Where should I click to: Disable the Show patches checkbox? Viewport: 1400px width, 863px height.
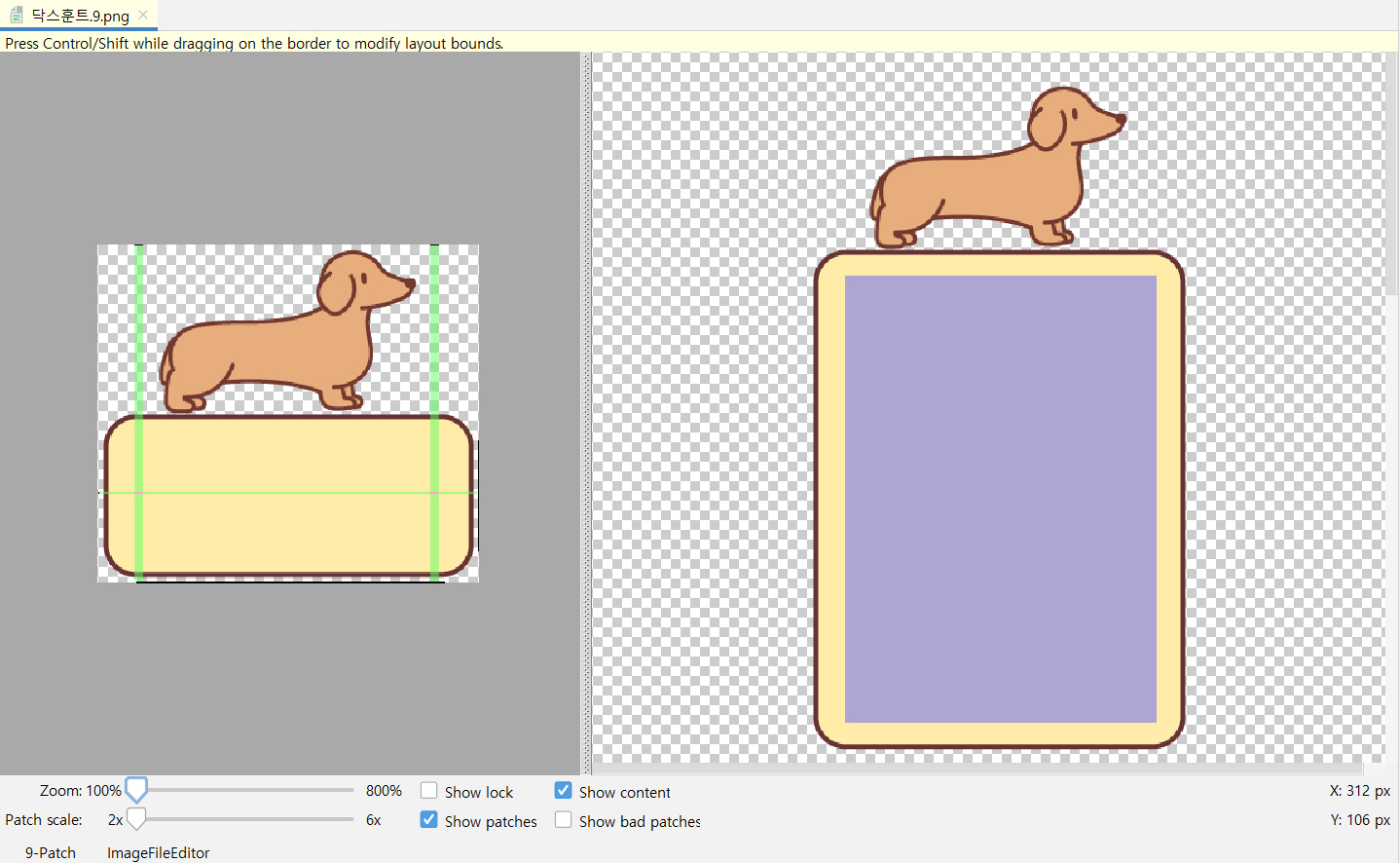(428, 820)
